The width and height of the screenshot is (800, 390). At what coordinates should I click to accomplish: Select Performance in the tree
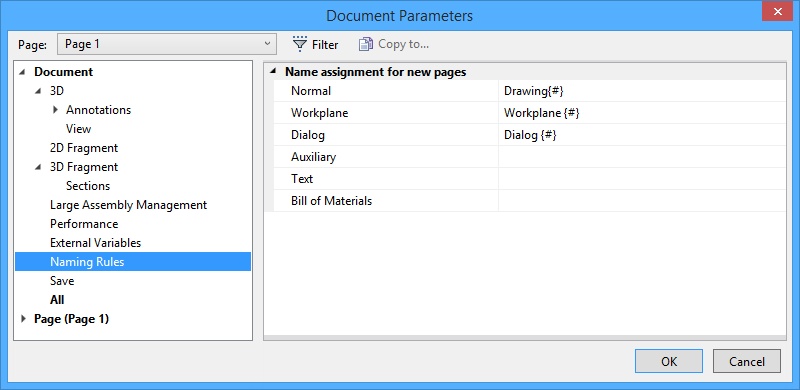click(84, 224)
